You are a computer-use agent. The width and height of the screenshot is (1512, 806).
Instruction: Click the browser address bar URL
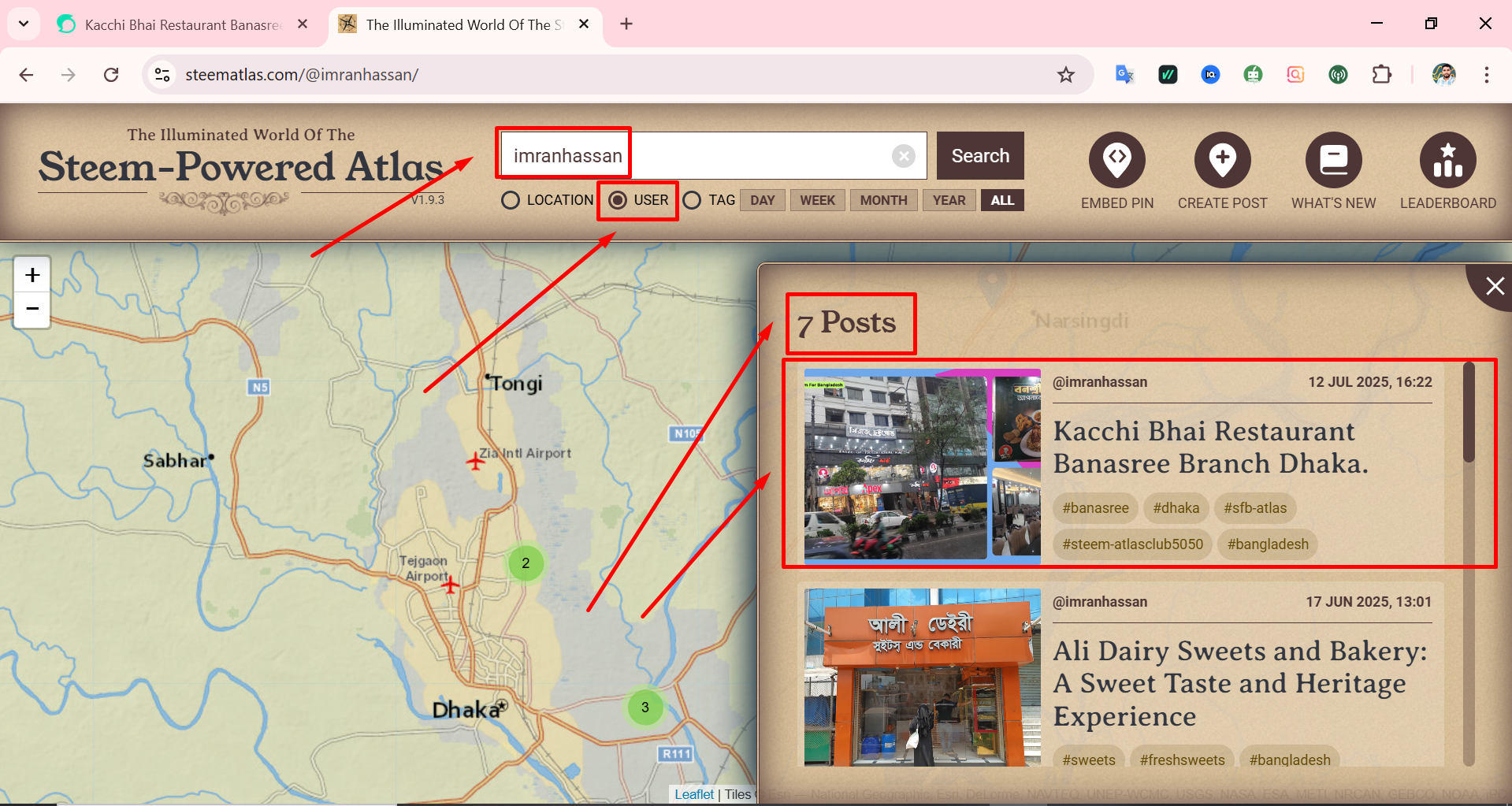302,75
